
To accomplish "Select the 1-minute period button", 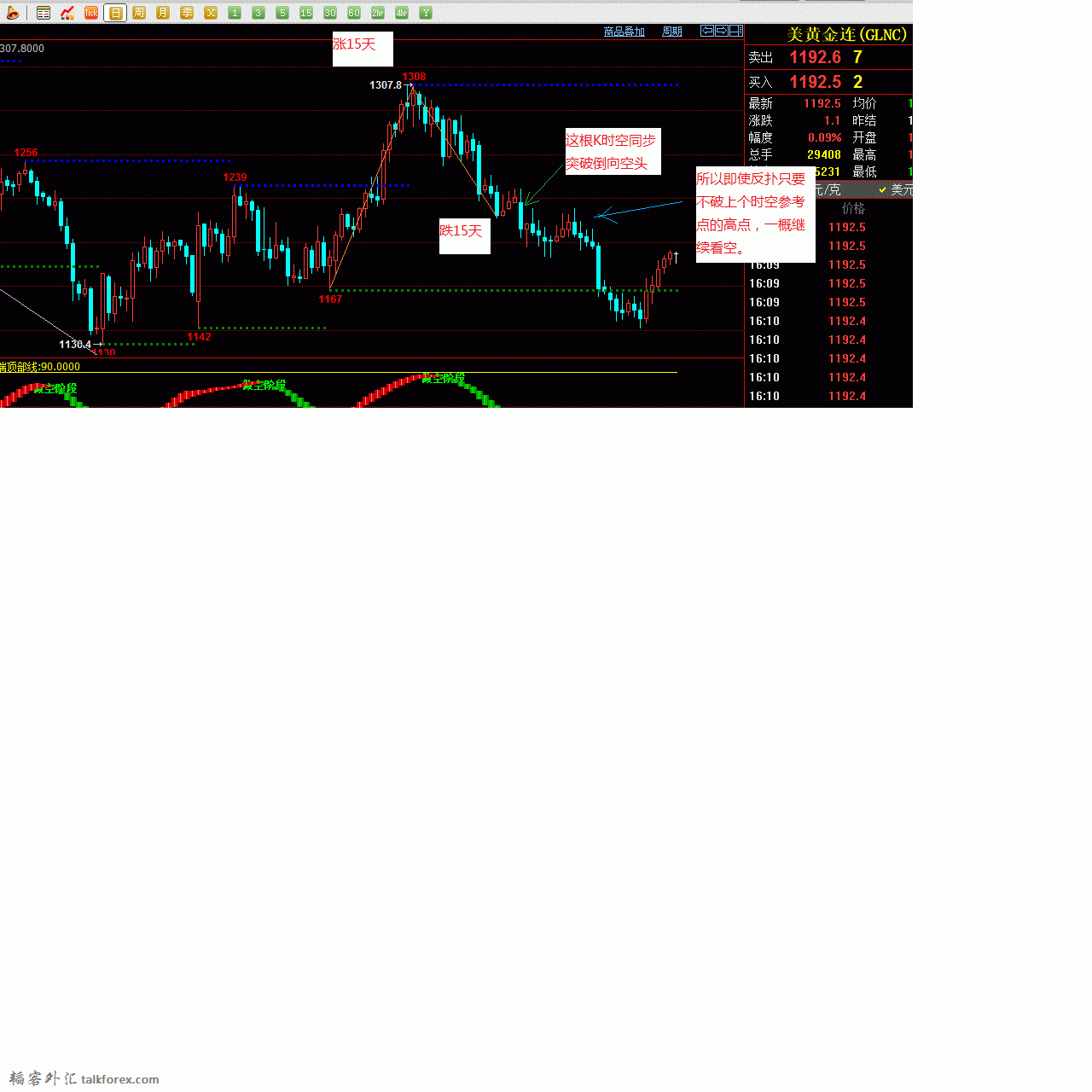I will click(235, 13).
